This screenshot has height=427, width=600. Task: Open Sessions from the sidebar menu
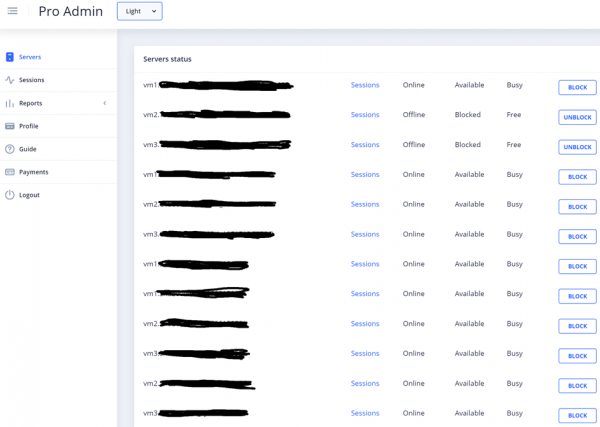pyautogui.click(x=31, y=80)
